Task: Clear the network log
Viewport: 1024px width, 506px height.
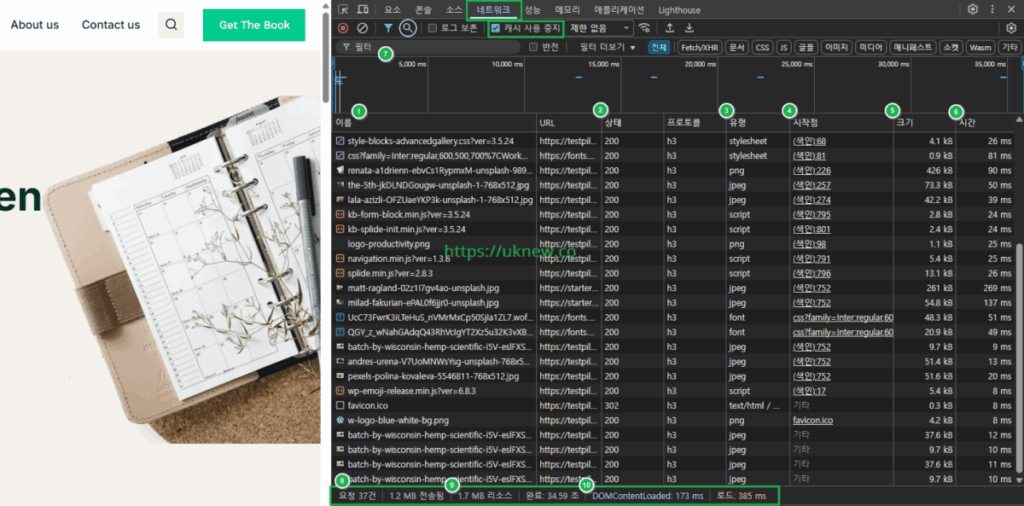Action: (x=363, y=28)
